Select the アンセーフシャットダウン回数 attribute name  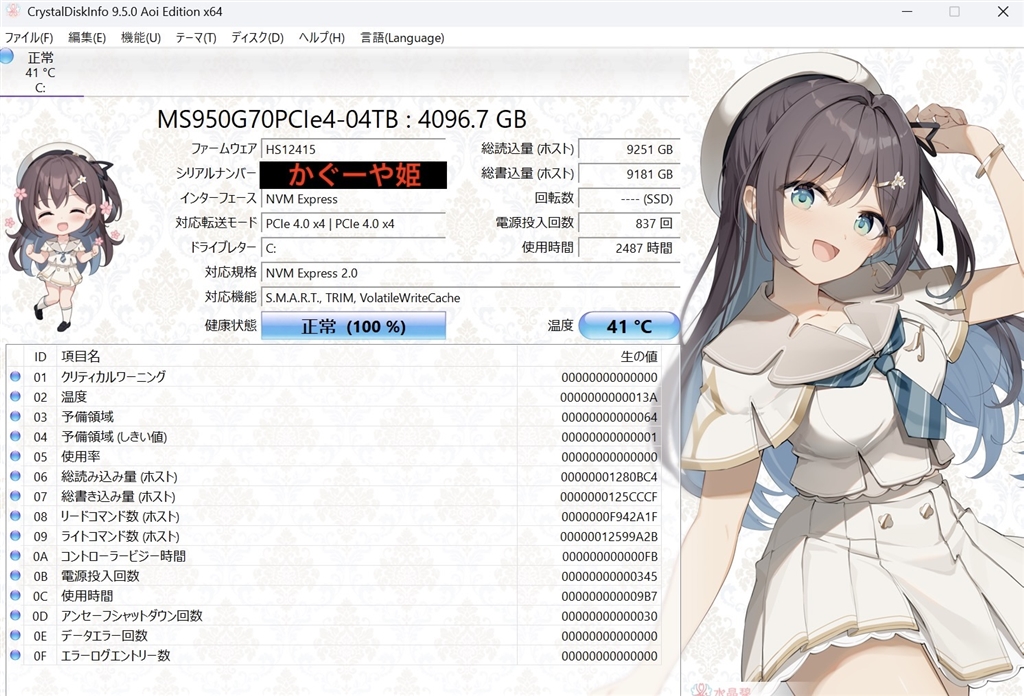pyautogui.click(x=132, y=616)
